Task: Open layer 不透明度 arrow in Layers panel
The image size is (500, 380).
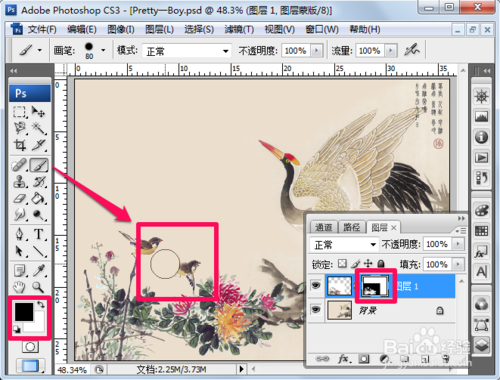Action: click(x=458, y=244)
